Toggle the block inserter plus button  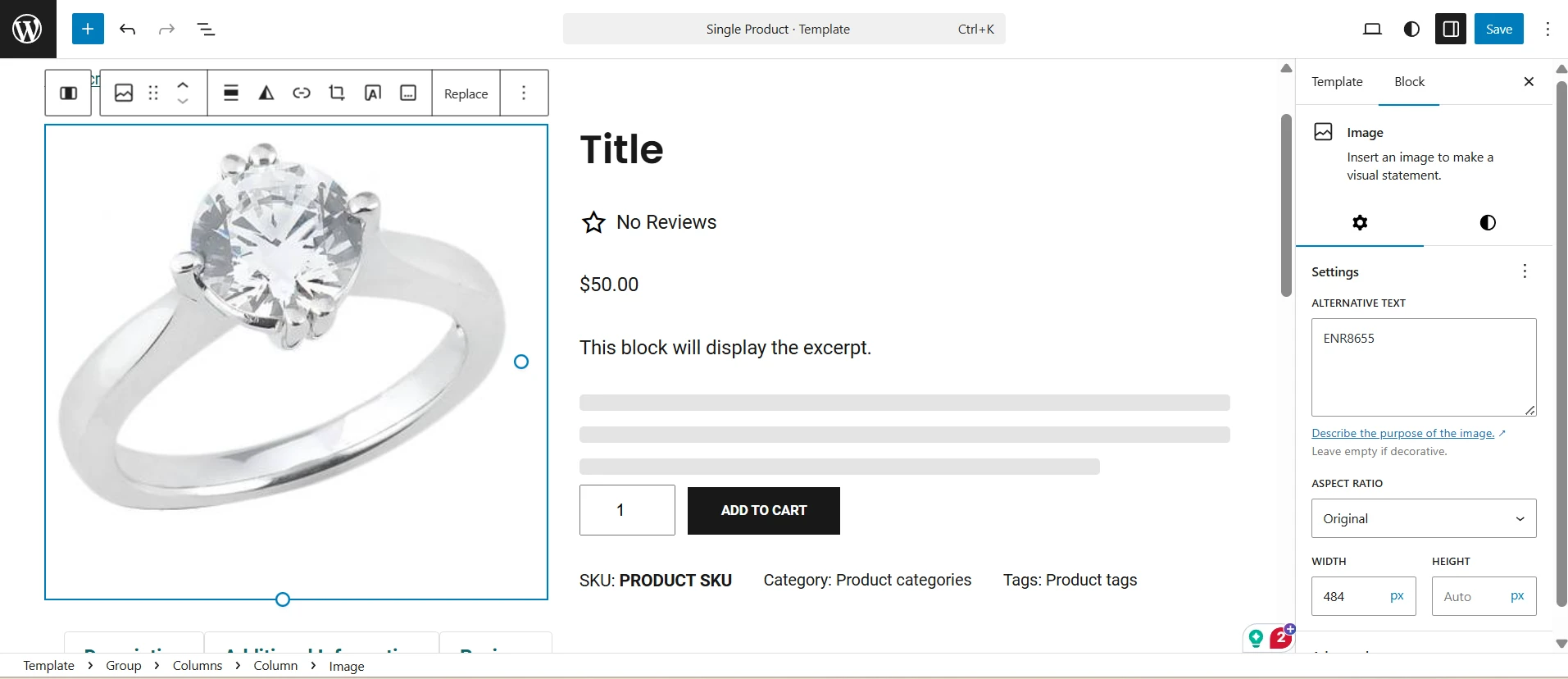[88, 29]
